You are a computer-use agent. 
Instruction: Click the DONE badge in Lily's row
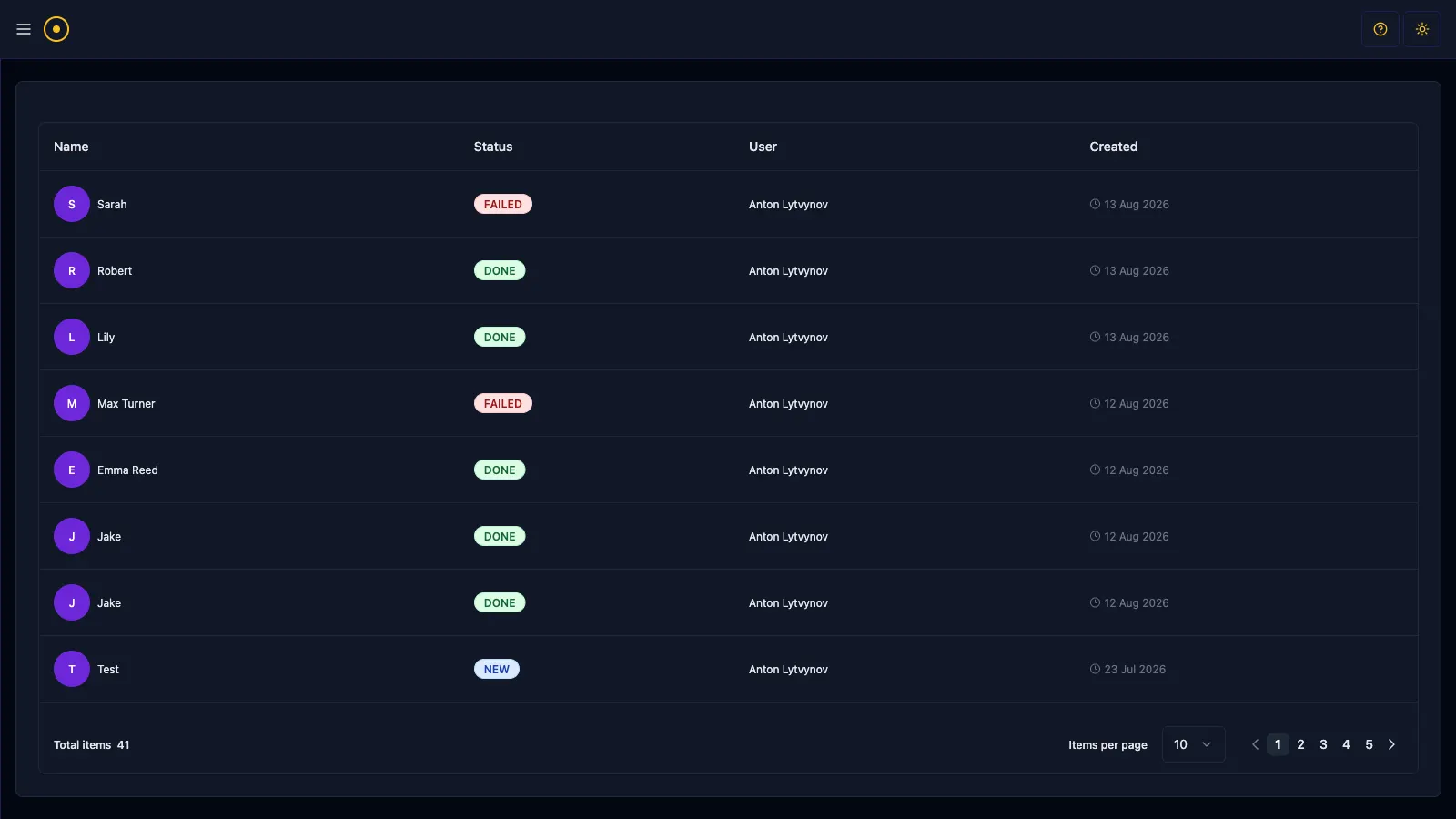(x=500, y=337)
